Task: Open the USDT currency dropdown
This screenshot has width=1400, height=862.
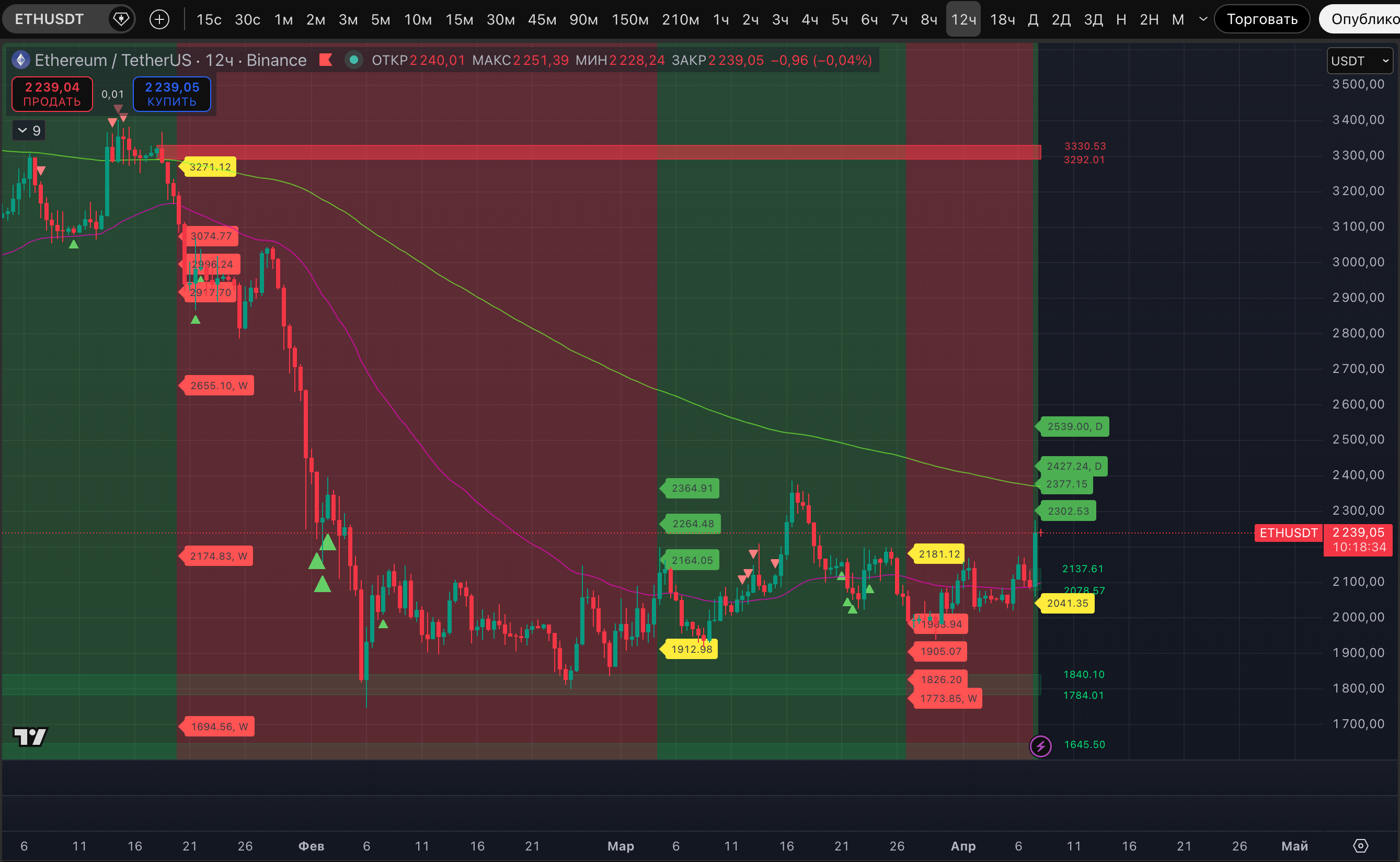Action: 1359,61
